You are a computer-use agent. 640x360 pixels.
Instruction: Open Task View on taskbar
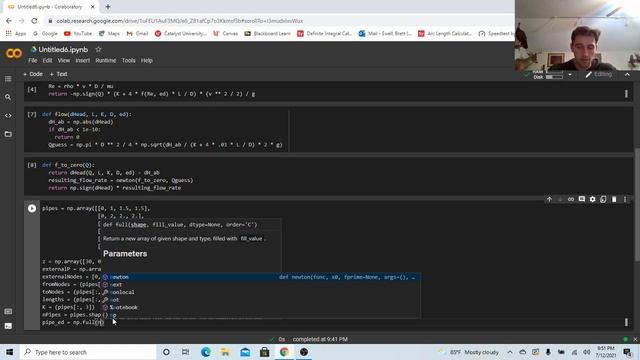coord(185,352)
